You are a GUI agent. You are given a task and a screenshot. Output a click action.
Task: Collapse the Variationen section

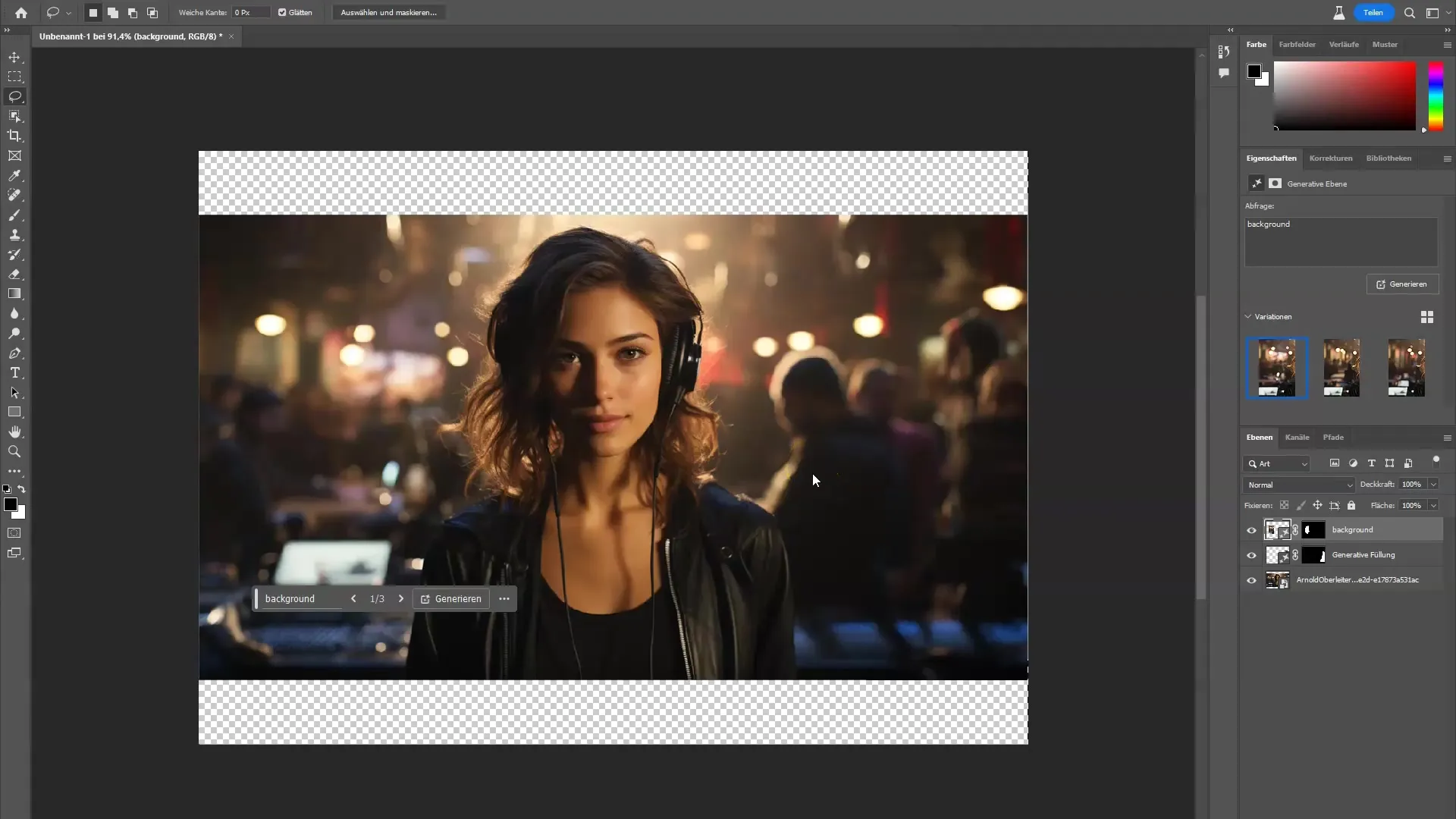coord(1247,316)
